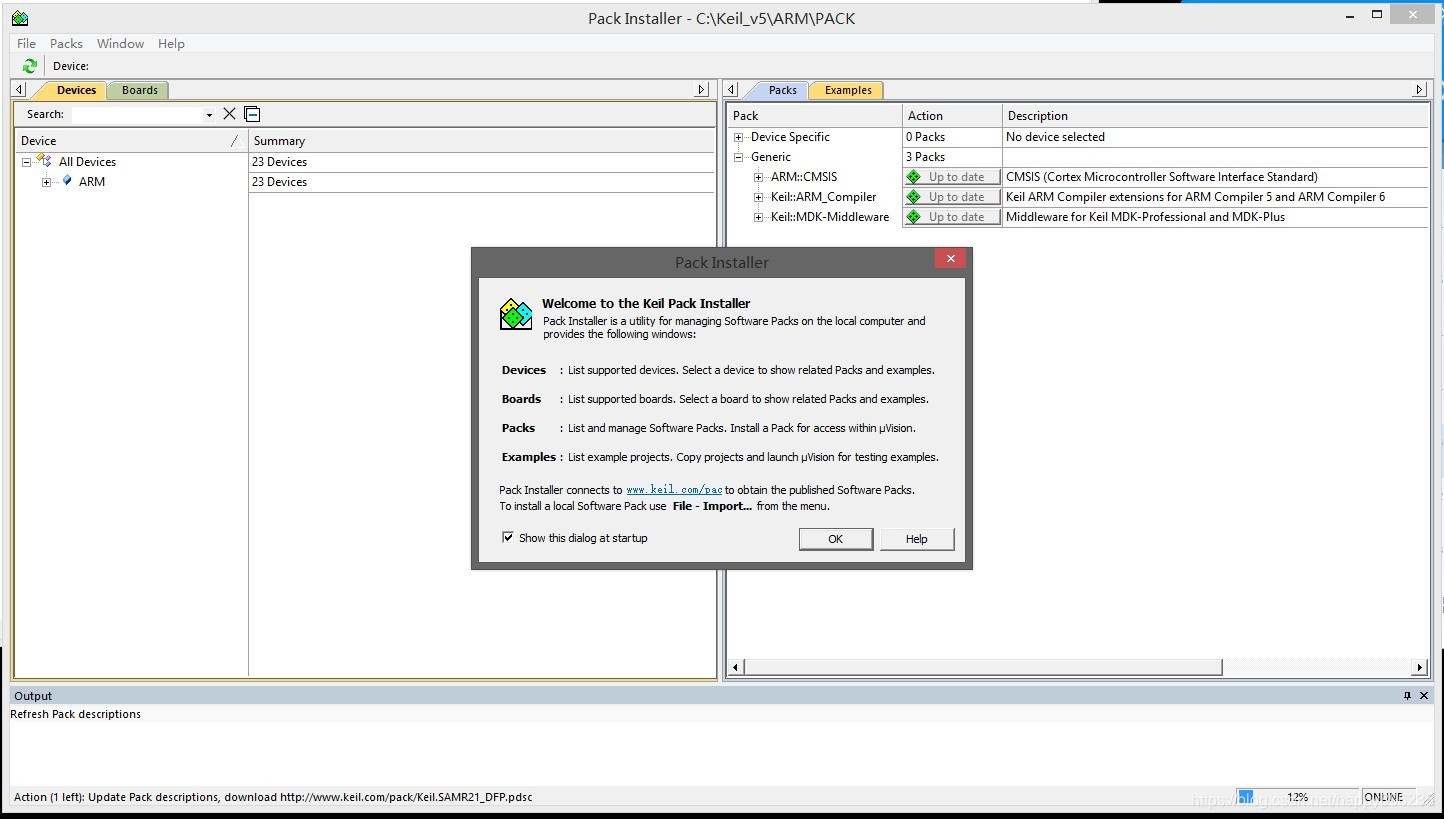Click 'Up to date' button for ARM::CMSIS
The height and width of the screenshot is (819, 1444).
point(952,177)
